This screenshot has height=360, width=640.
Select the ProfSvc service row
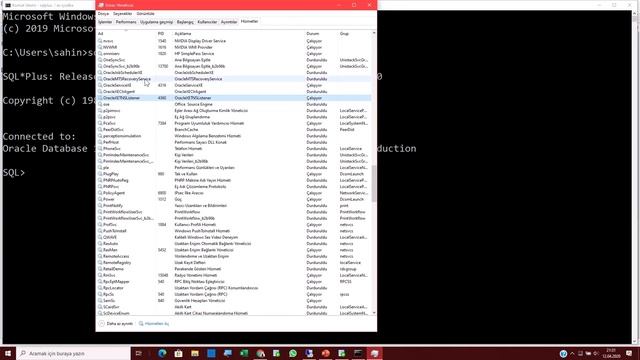[x=234, y=224]
